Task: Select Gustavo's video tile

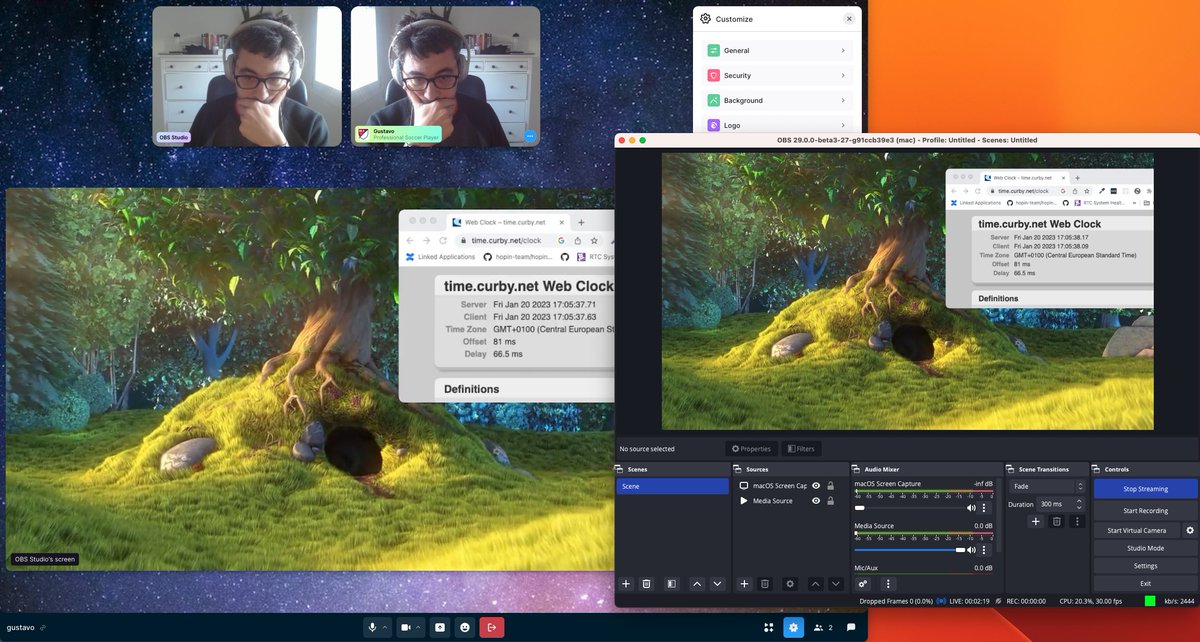Action: click(x=445, y=77)
